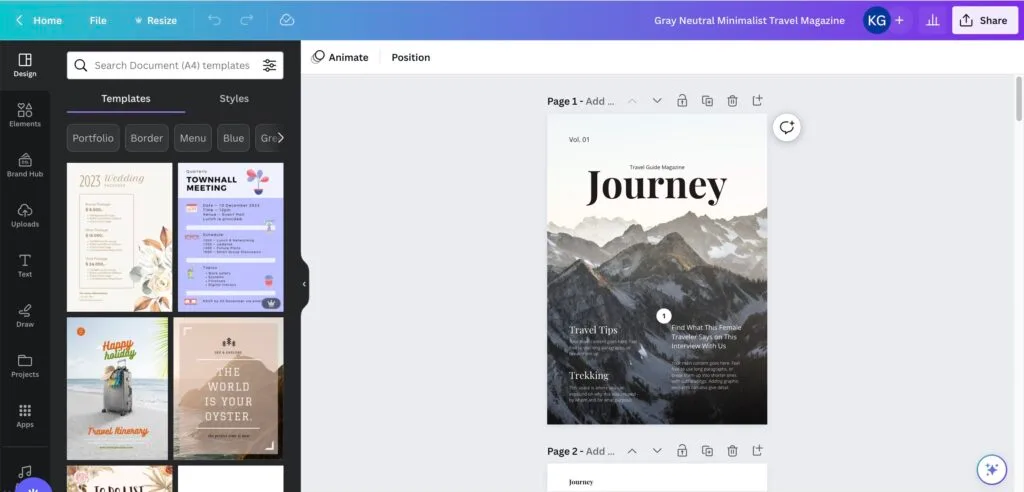Open the Draw tool
Image resolution: width=1024 pixels, height=492 pixels.
click(x=25, y=316)
